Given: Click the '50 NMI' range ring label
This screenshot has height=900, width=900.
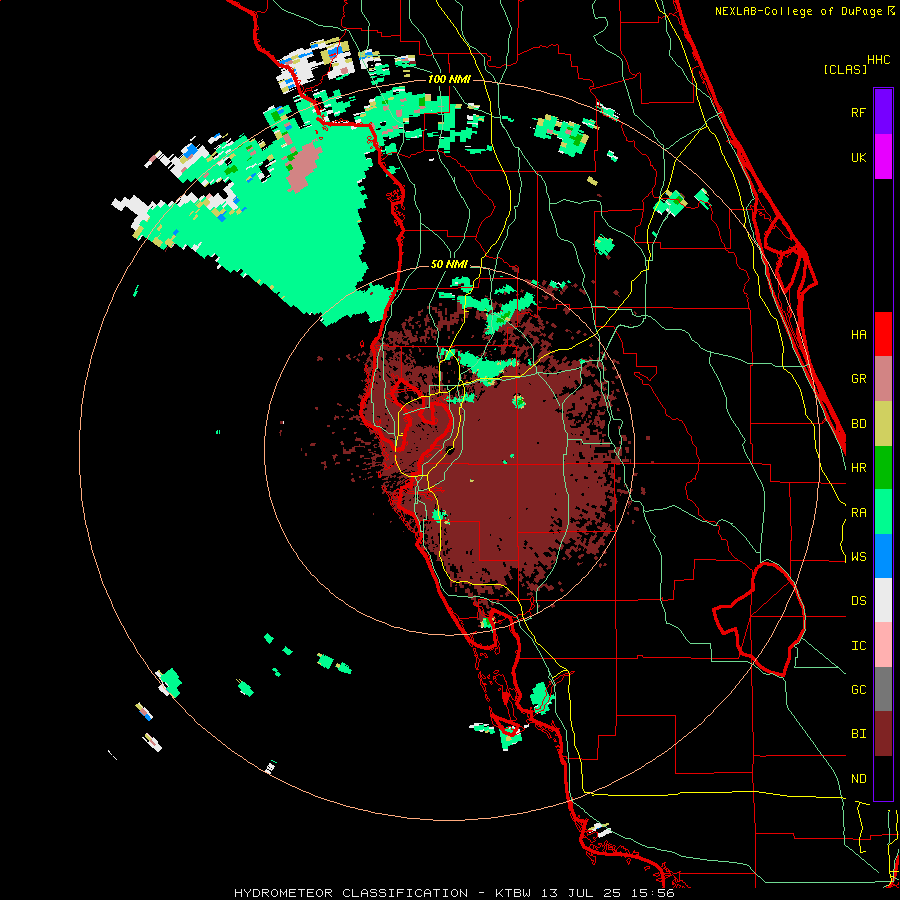Looking at the screenshot, I should [x=449, y=265].
